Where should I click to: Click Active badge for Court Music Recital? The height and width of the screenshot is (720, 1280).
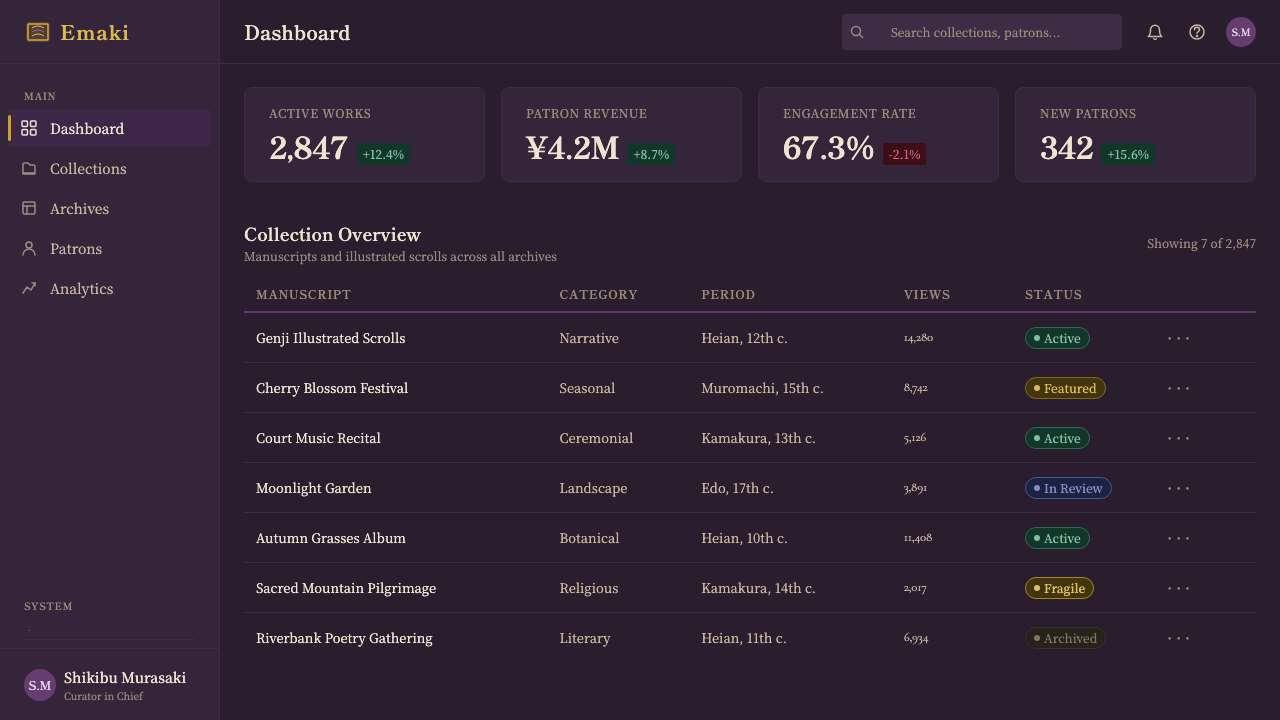pos(1057,438)
